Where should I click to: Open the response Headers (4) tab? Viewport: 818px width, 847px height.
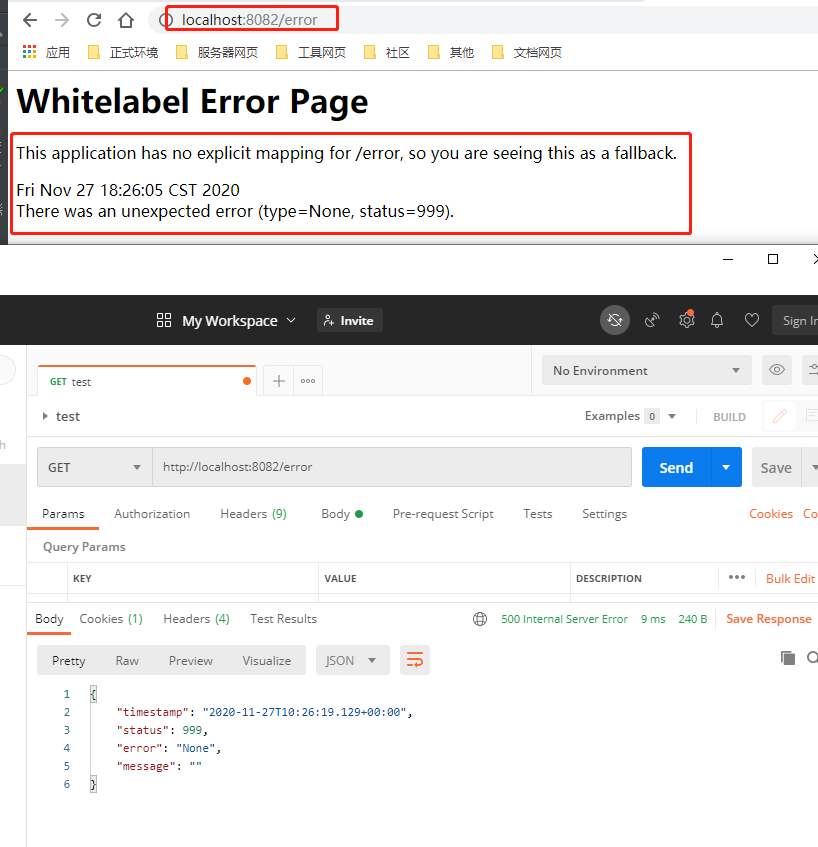(x=196, y=619)
